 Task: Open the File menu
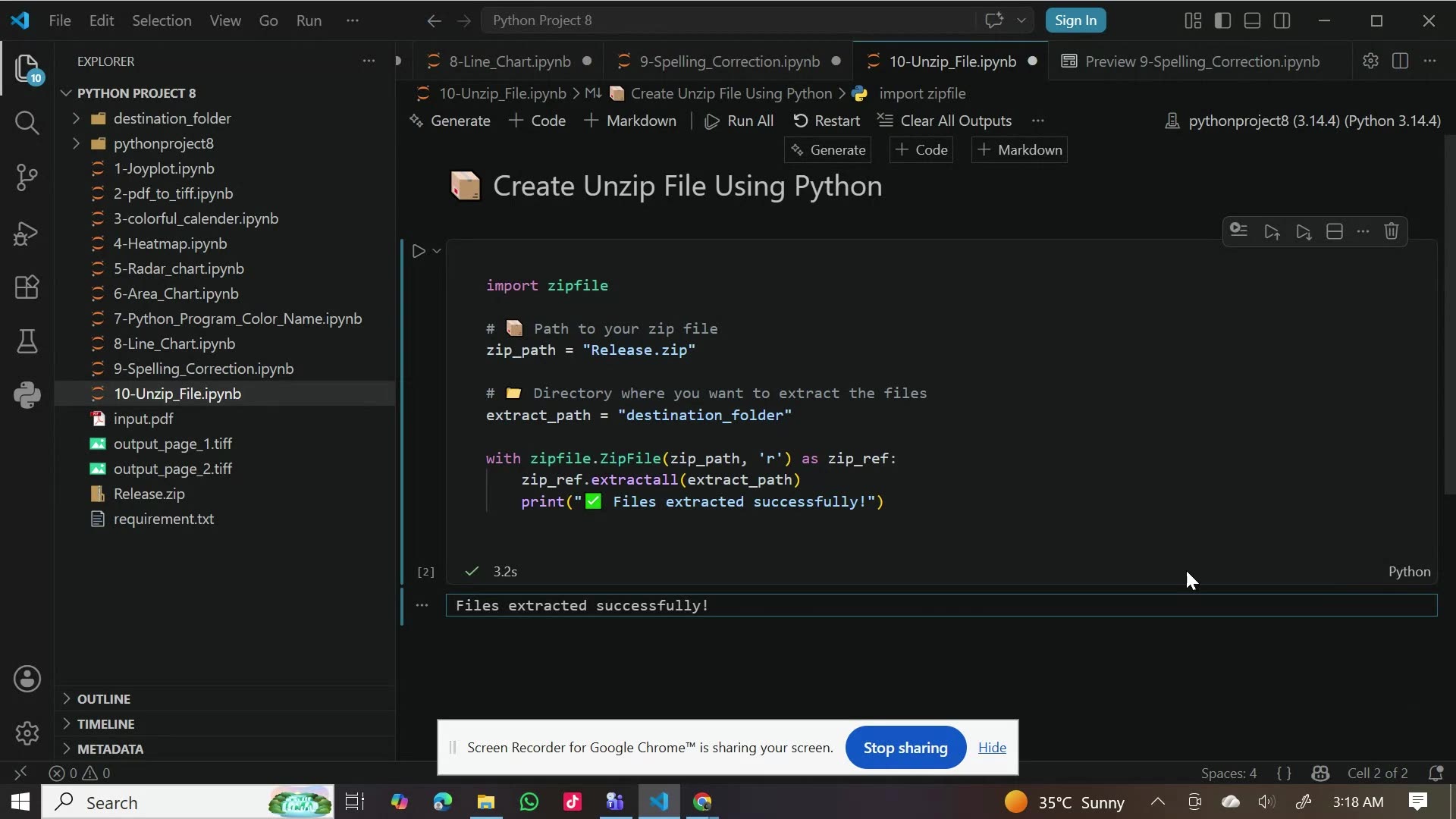[x=60, y=20]
